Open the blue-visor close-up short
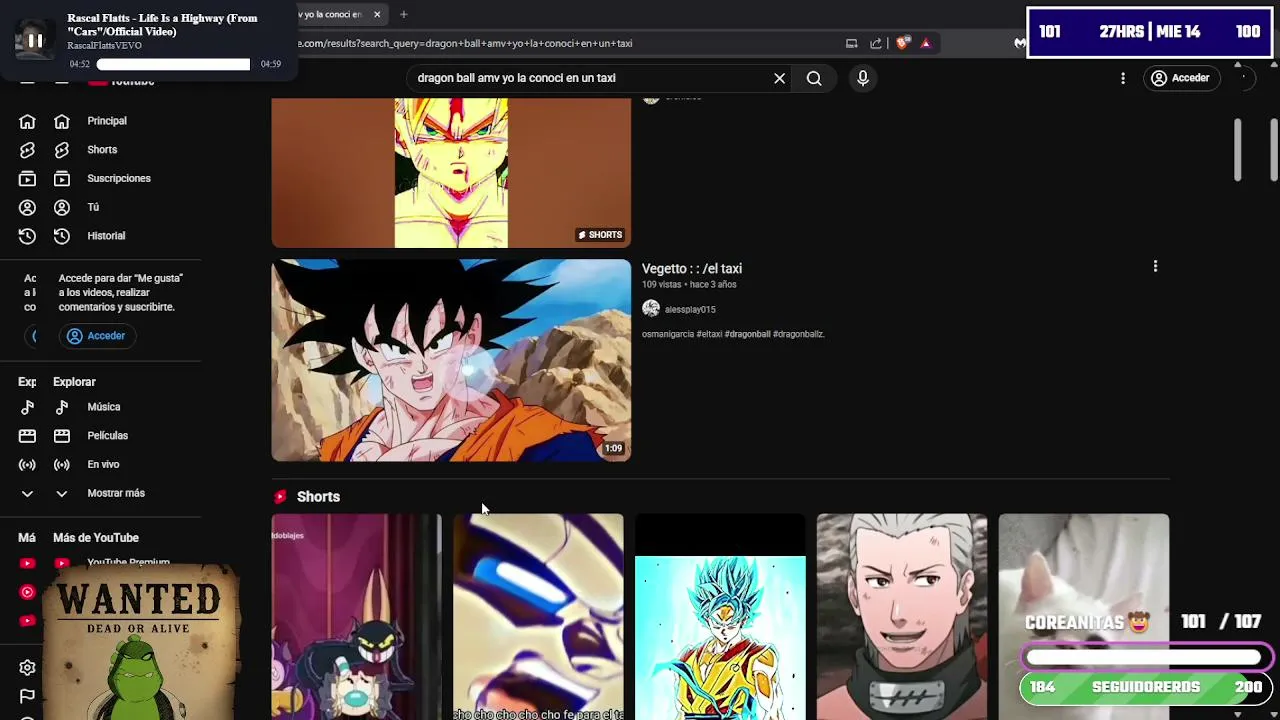 coord(538,616)
